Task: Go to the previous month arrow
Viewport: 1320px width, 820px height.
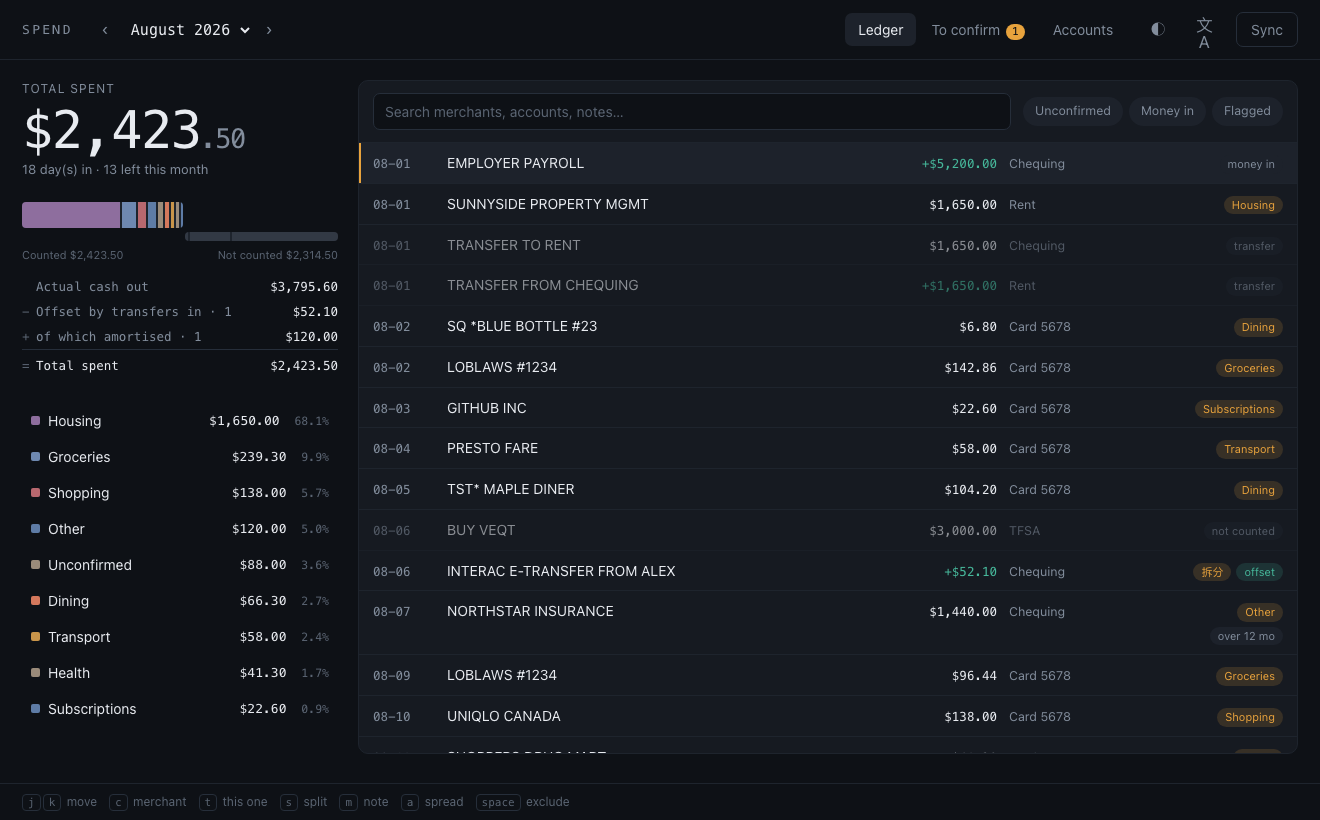Action: click(x=105, y=30)
